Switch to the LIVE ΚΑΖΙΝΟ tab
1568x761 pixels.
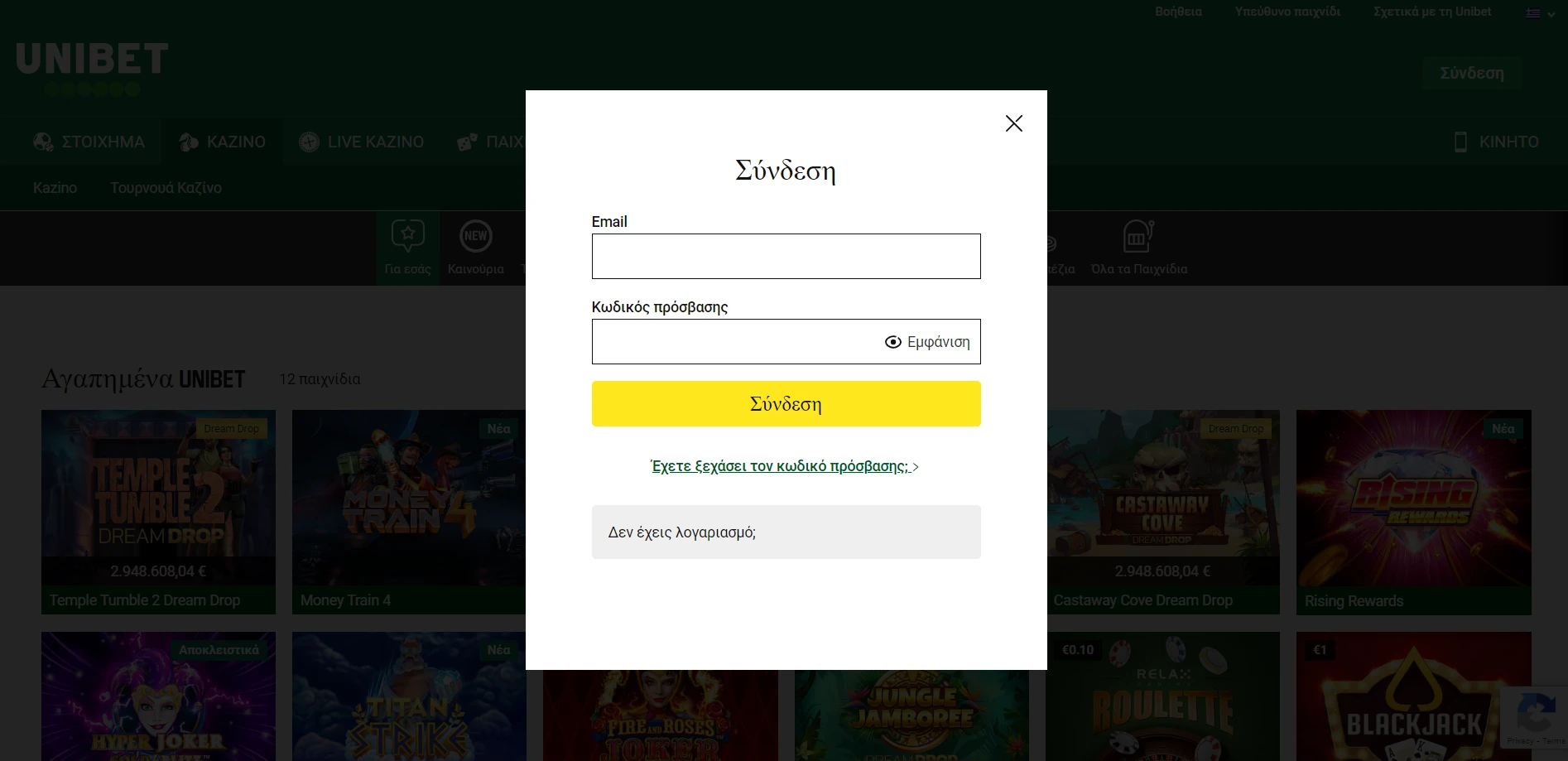(x=361, y=142)
